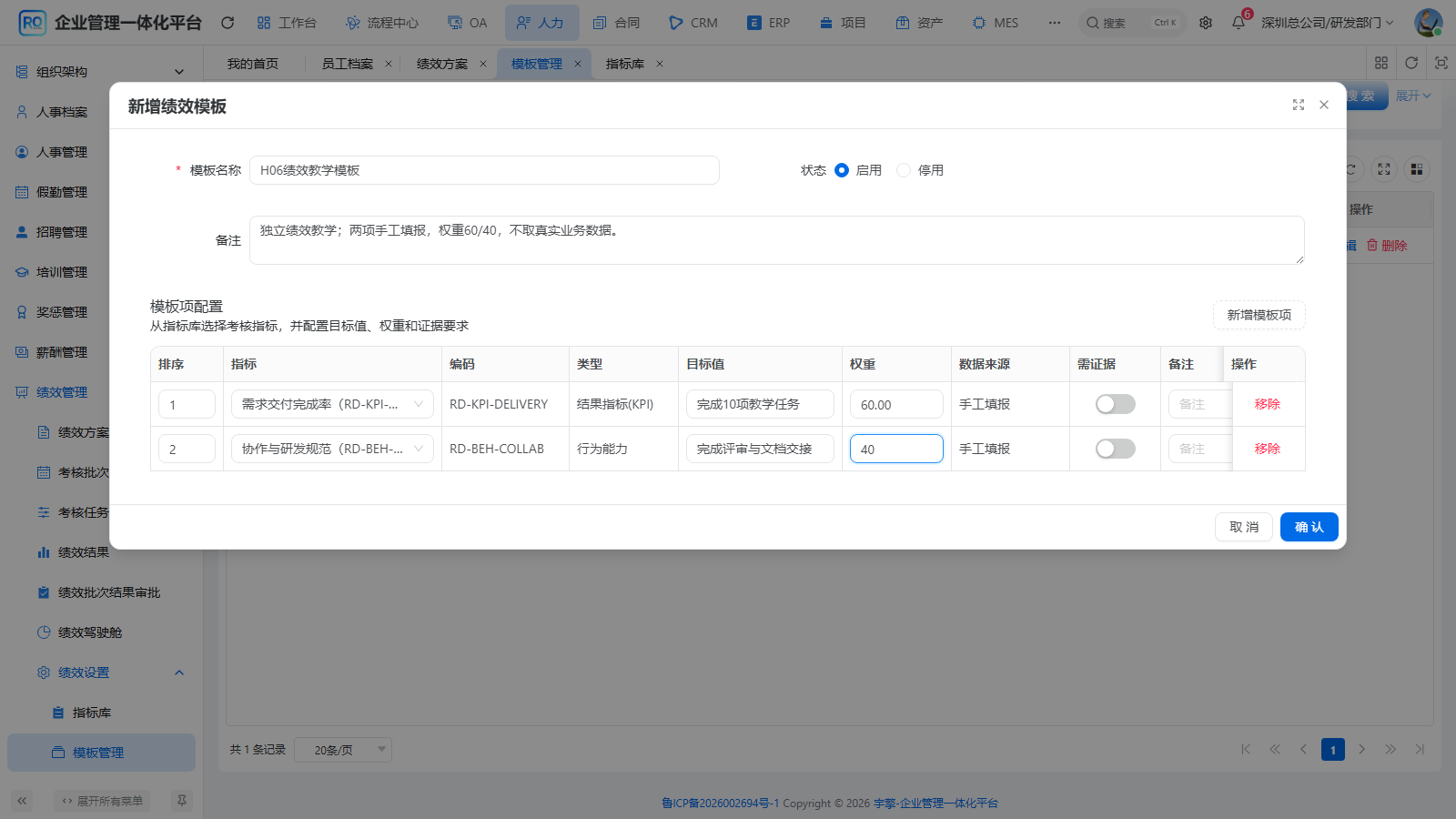Screen dimensions: 1456x819
Task: Expand the 组织架构 sidebar menu
Action: [x=101, y=72]
